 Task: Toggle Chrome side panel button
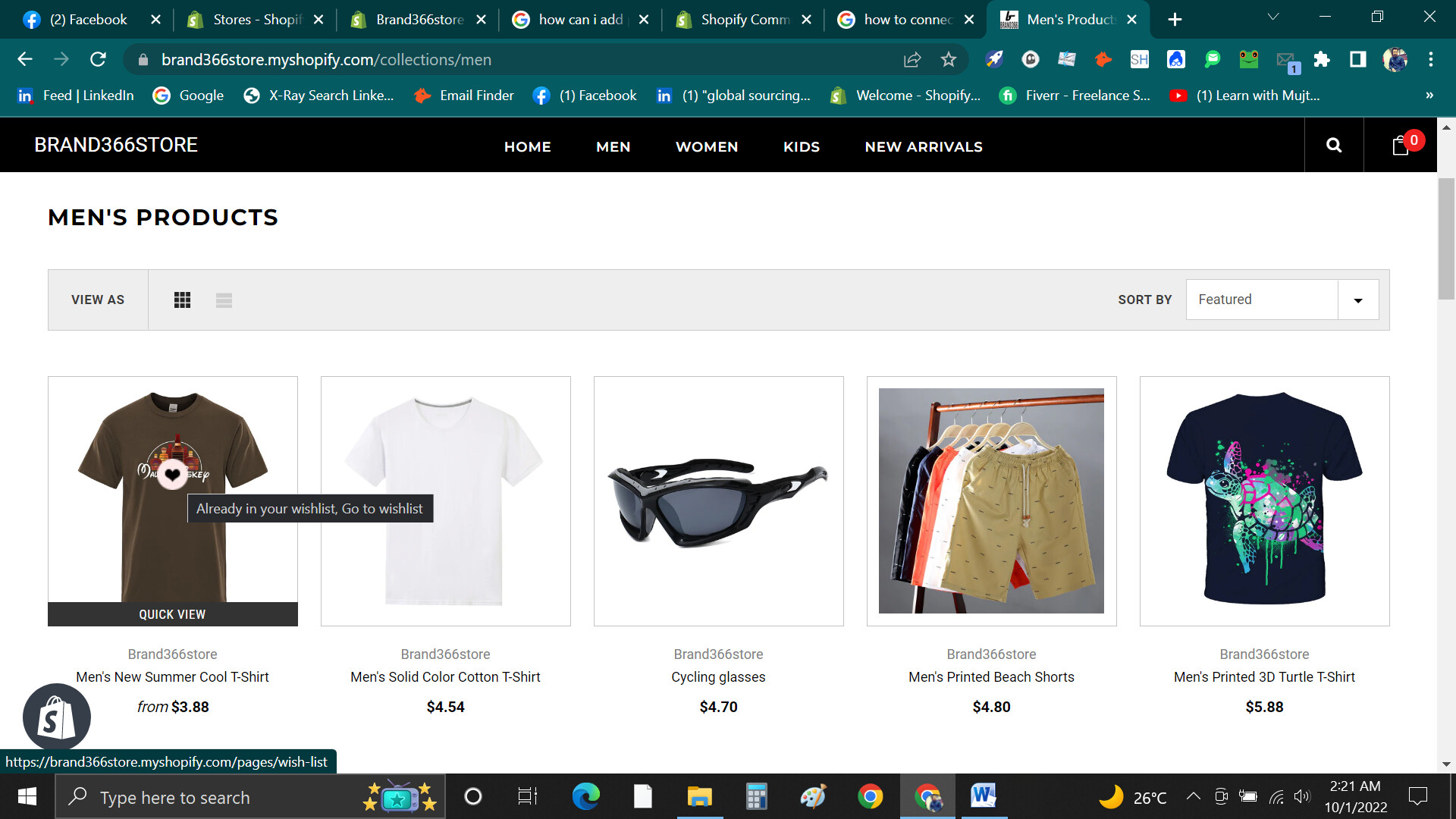coord(1358,60)
